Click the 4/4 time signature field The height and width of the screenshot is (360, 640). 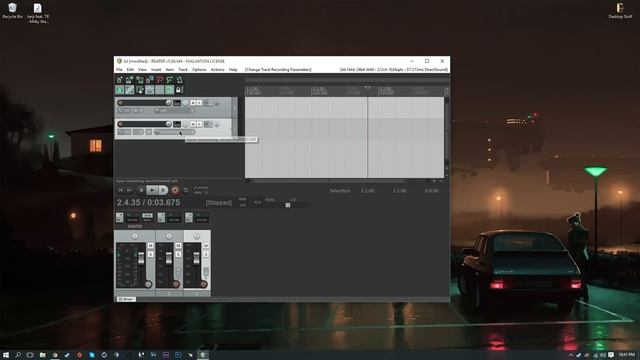257,202
